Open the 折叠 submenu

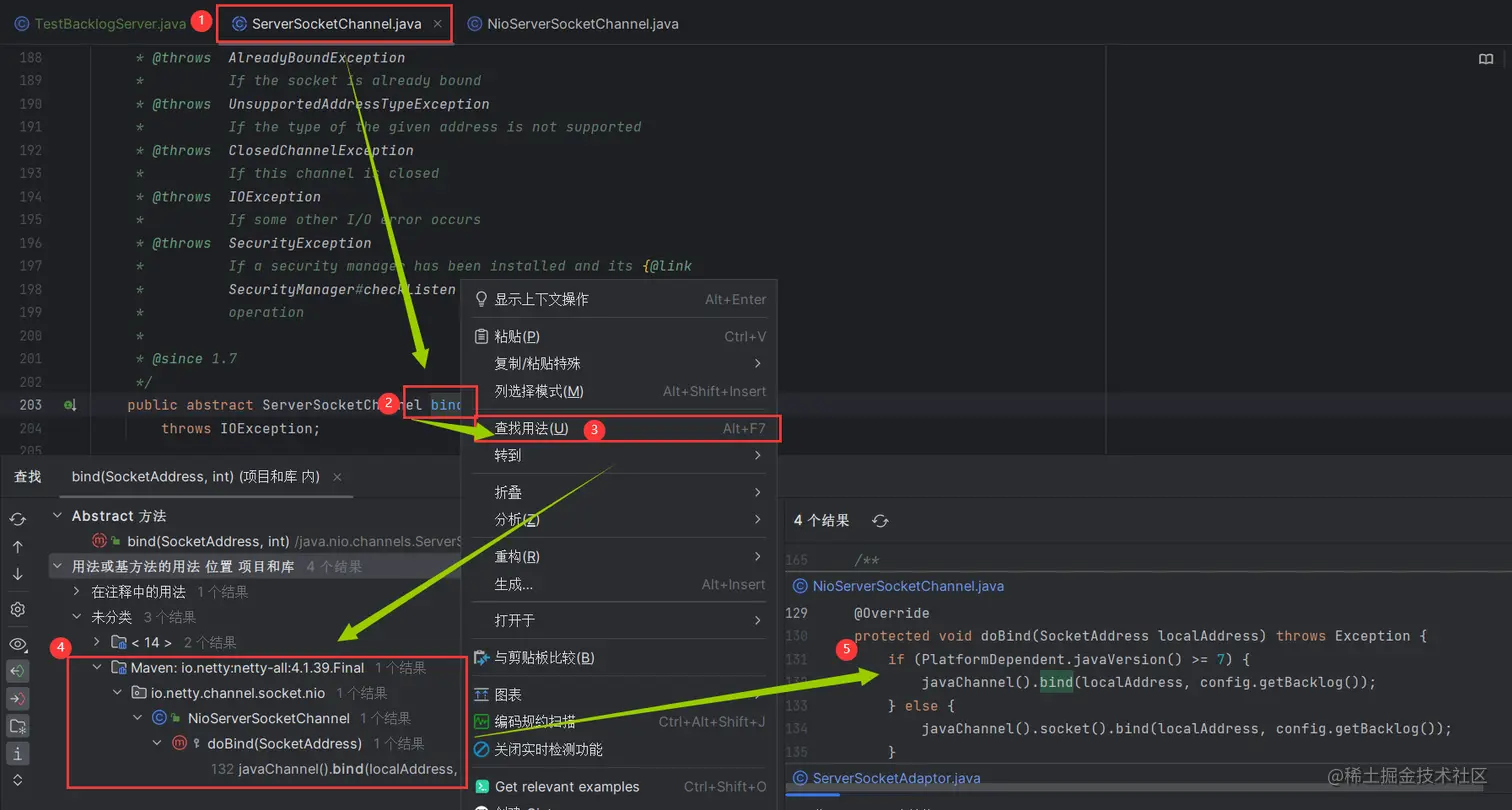(620, 493)
